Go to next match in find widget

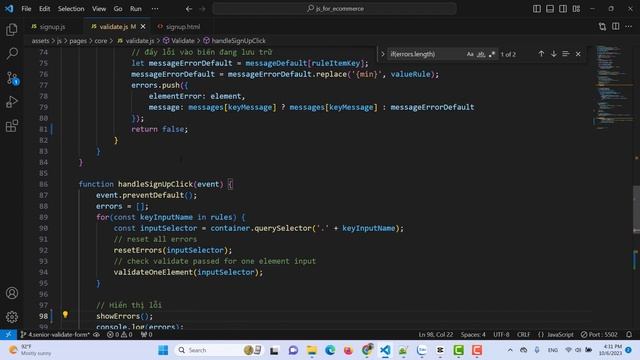(553, 54)
